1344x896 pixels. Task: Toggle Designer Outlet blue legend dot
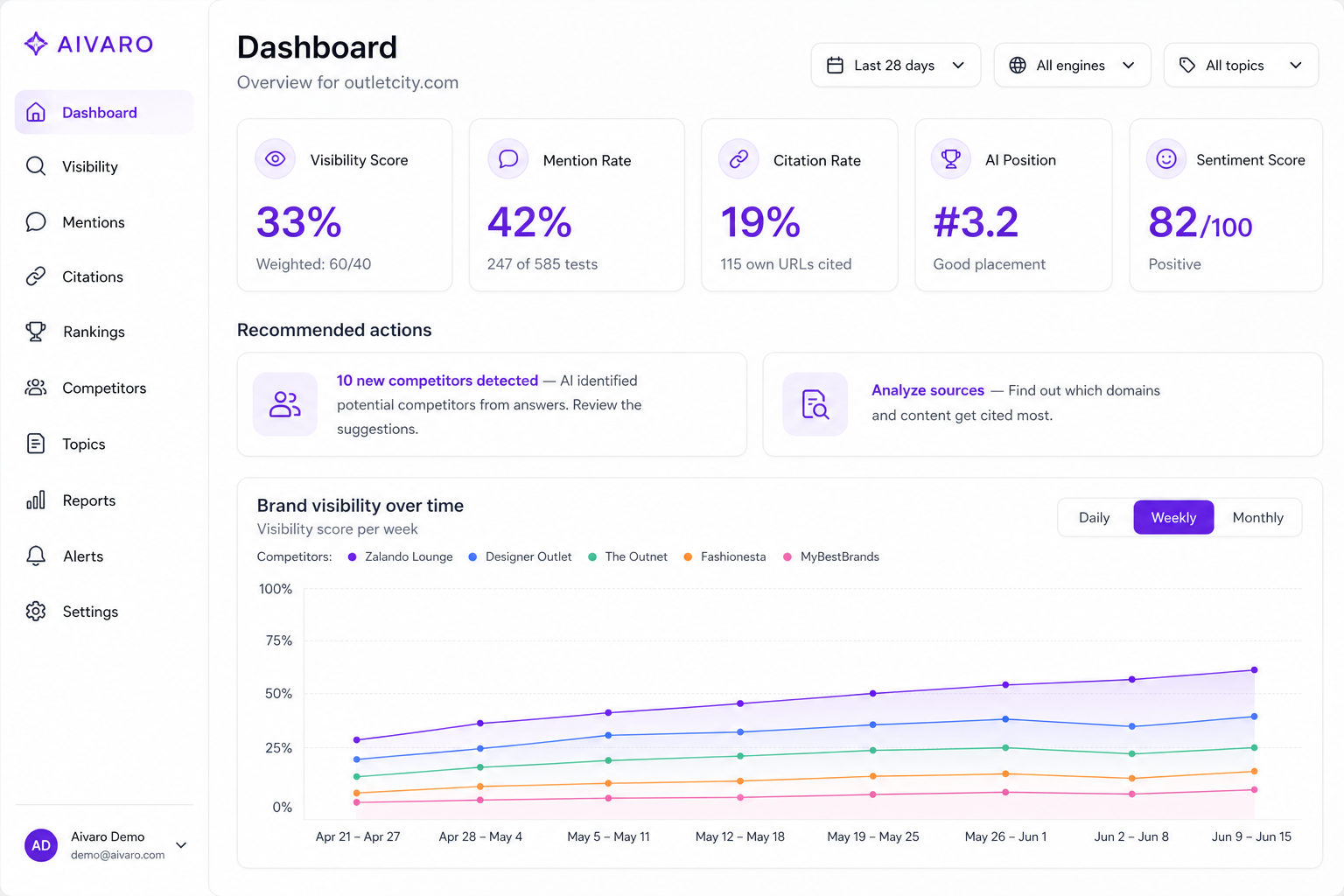click(x=472, y=556)
